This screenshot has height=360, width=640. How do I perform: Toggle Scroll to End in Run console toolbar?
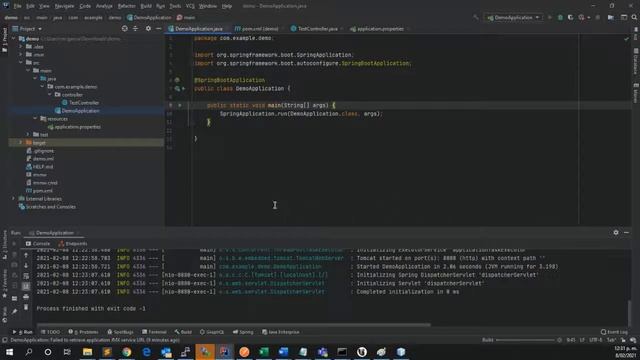tap(26, 287)
